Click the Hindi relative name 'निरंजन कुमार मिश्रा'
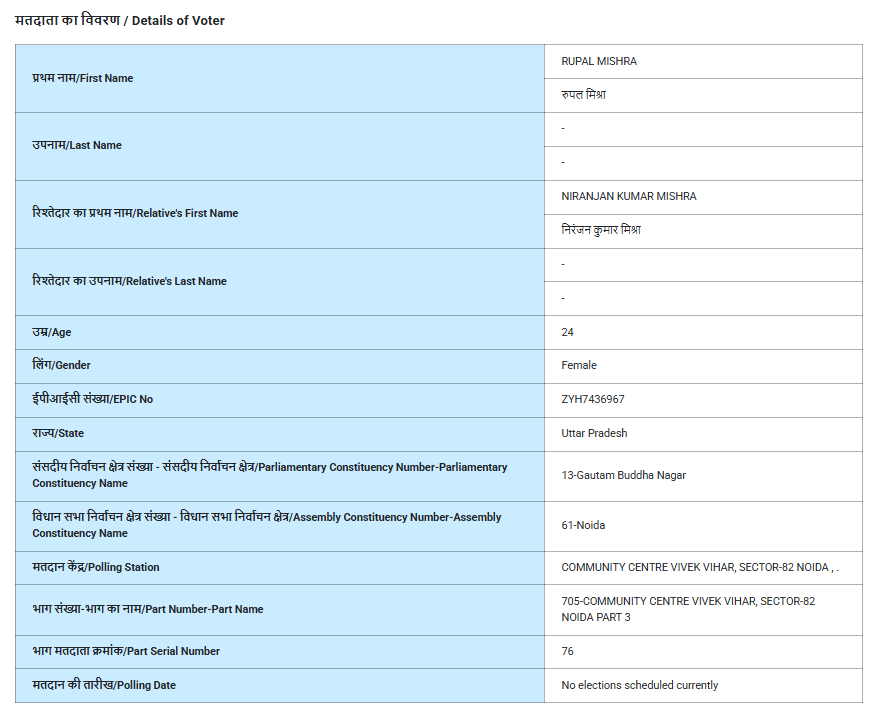This screenshot has height=707, width=870. point(601,230)
